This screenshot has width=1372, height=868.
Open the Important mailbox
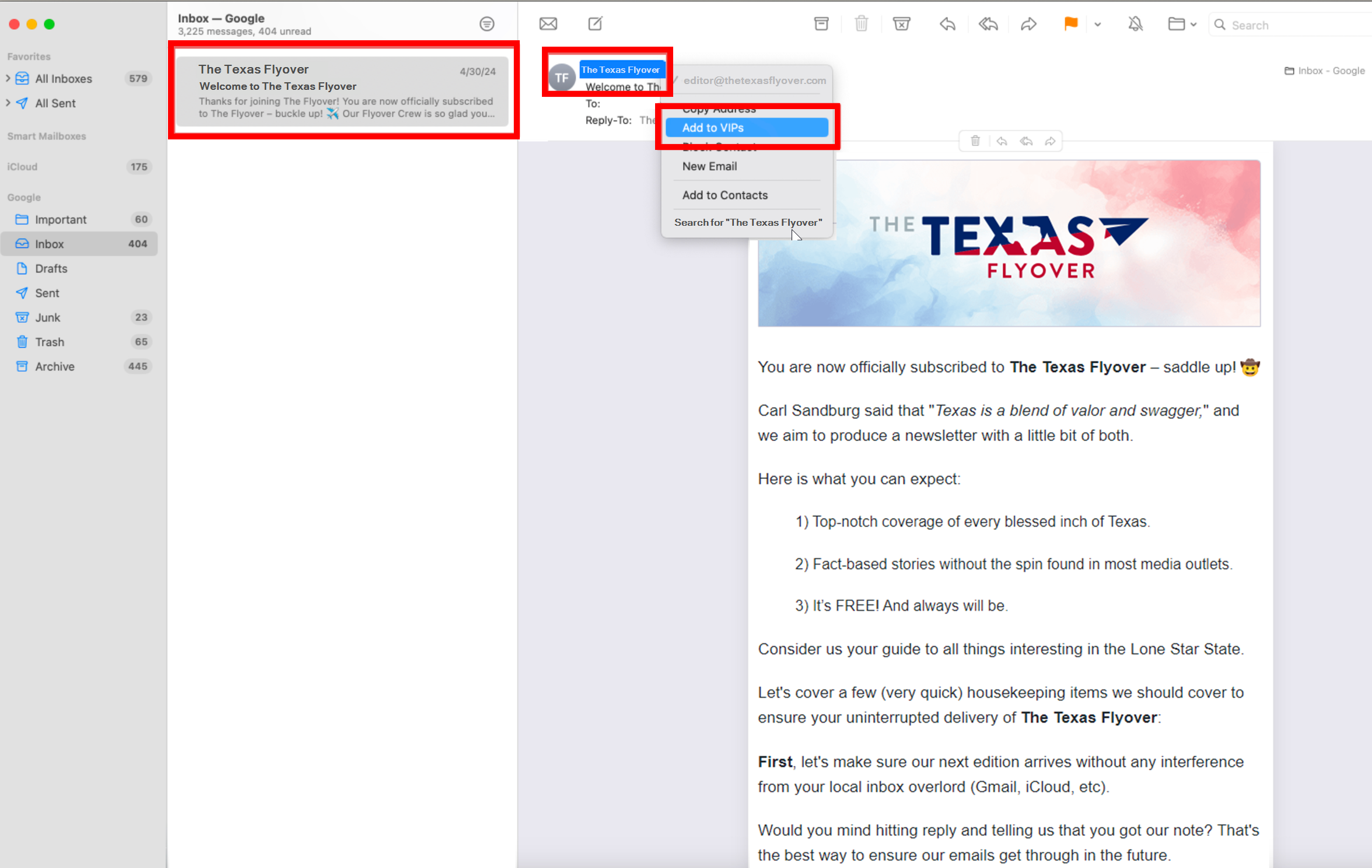click(79, 219)
